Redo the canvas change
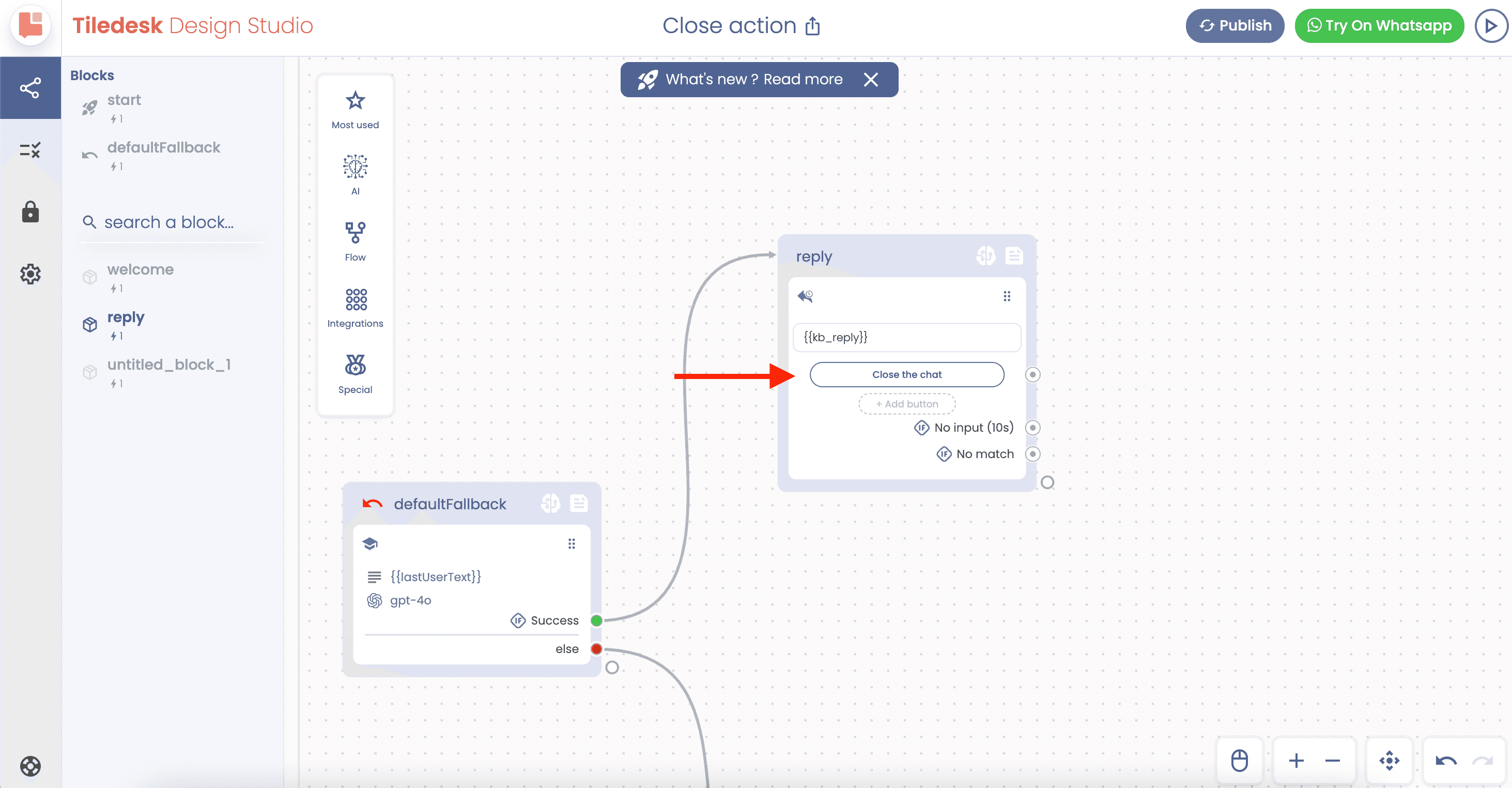1512x788 pixels. [1482, 761]
